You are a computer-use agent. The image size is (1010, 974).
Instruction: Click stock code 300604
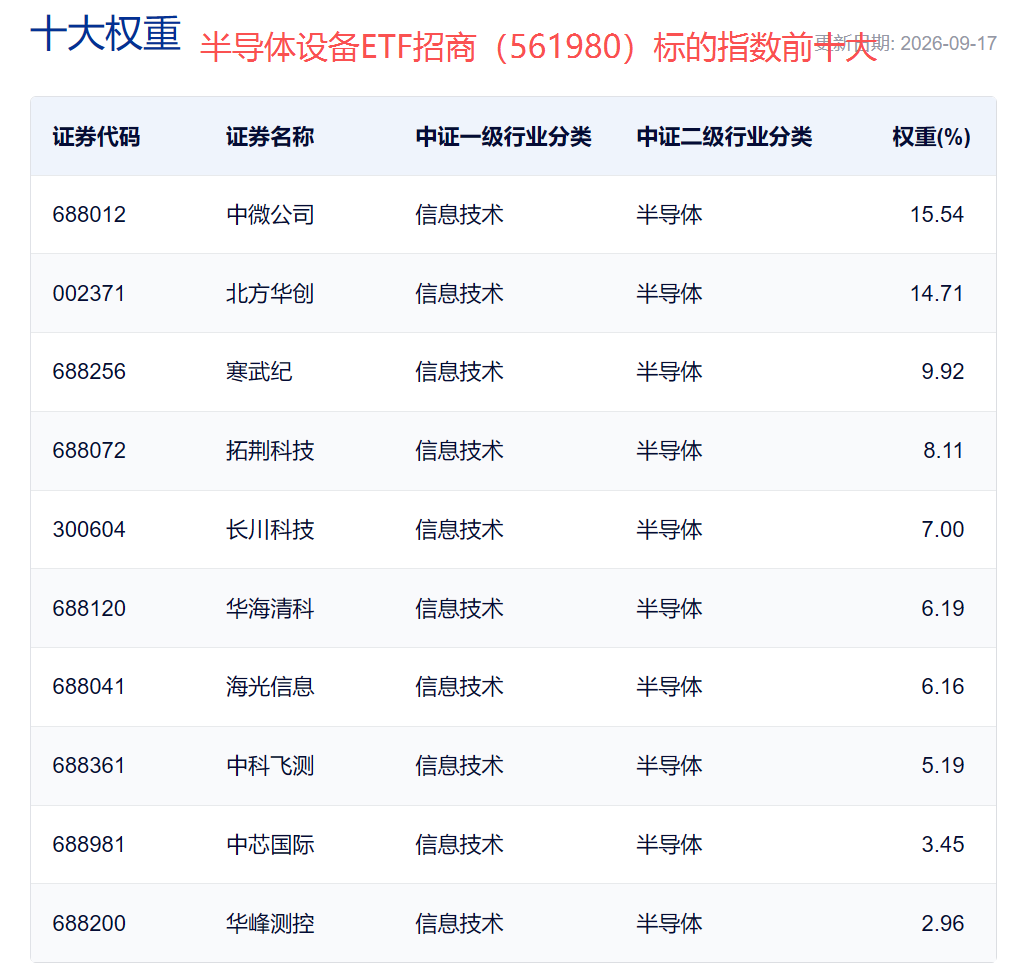pyautogui.click(x=89, y=530)
